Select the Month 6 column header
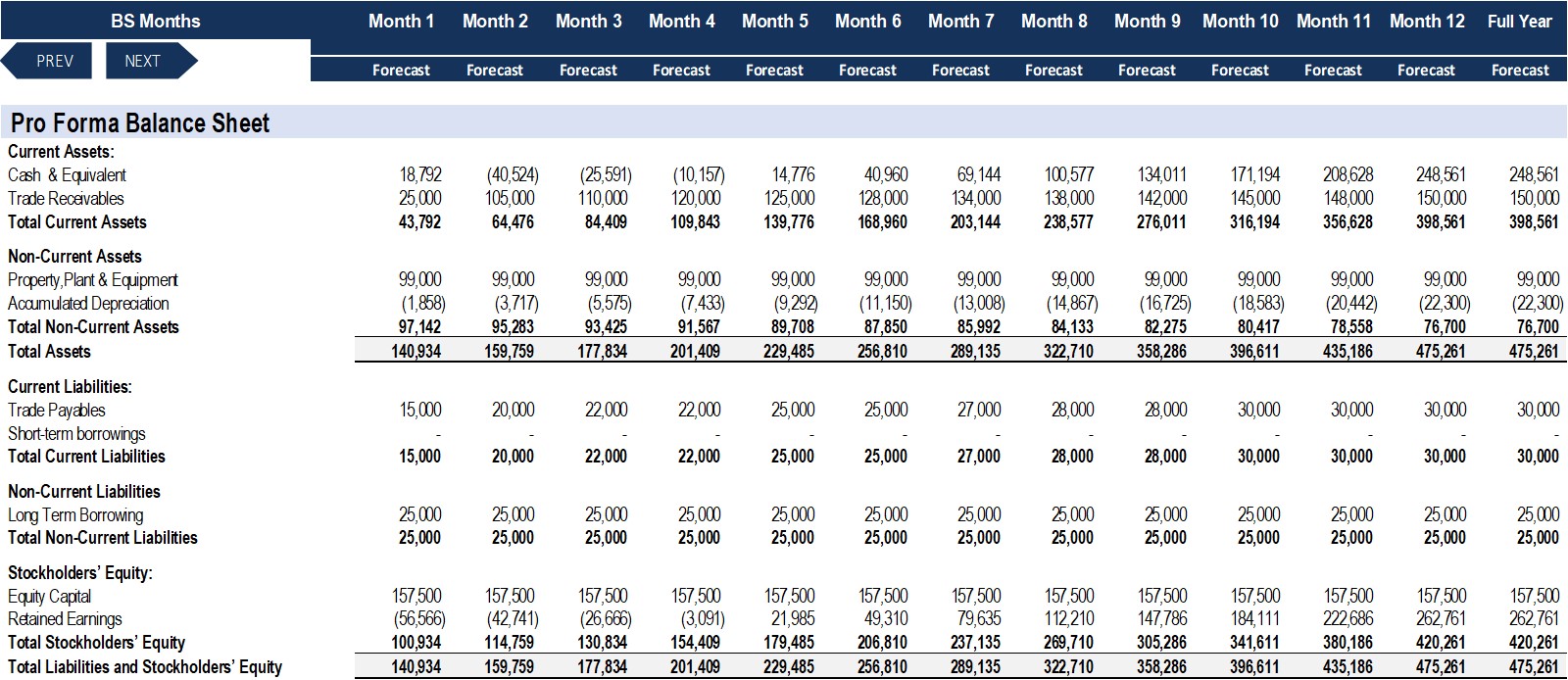This screenshot has width=1568, height=680. [x=867, y=21]
